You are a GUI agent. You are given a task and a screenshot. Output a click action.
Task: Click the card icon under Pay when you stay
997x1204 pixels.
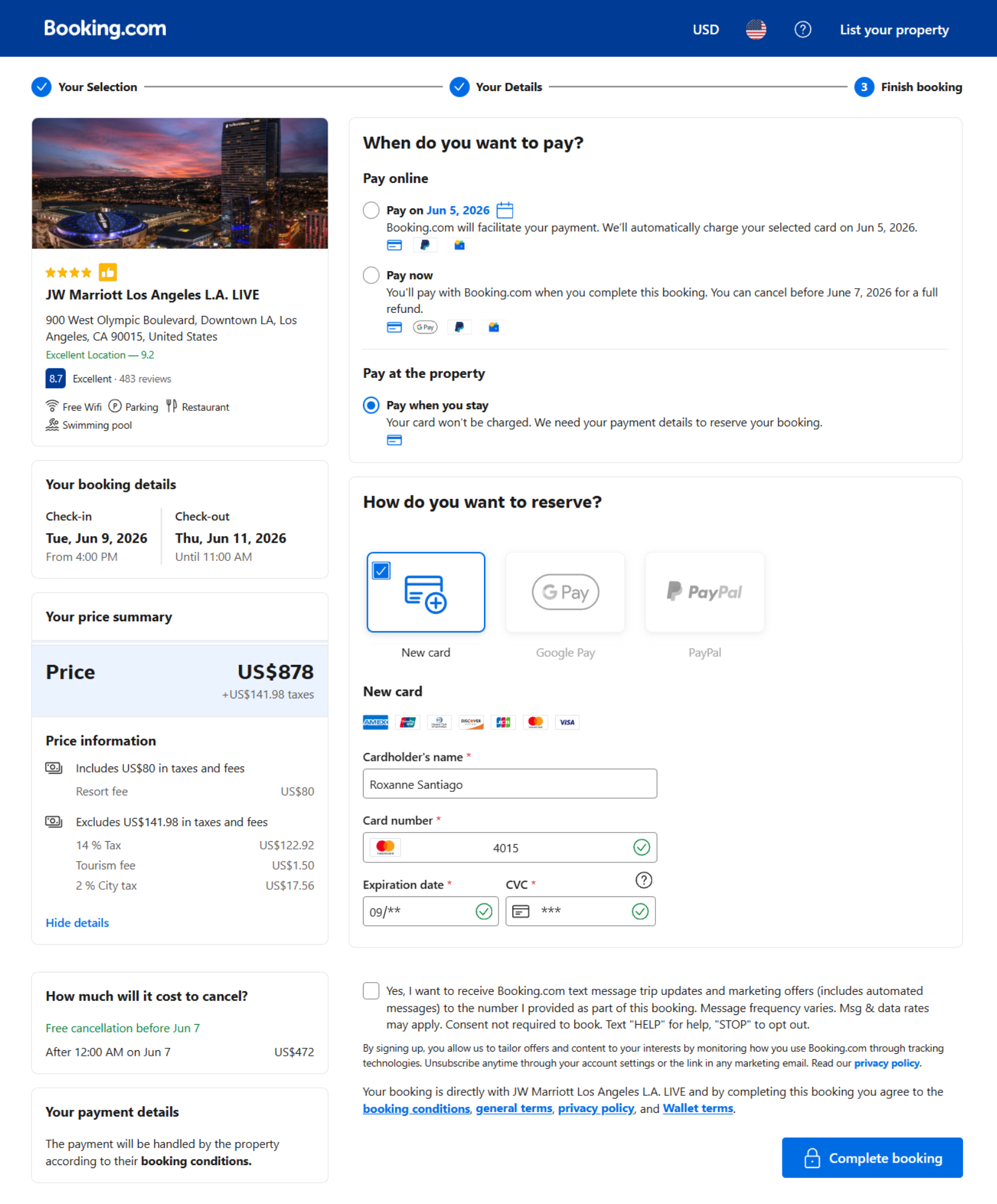click(x=395, y=440)
